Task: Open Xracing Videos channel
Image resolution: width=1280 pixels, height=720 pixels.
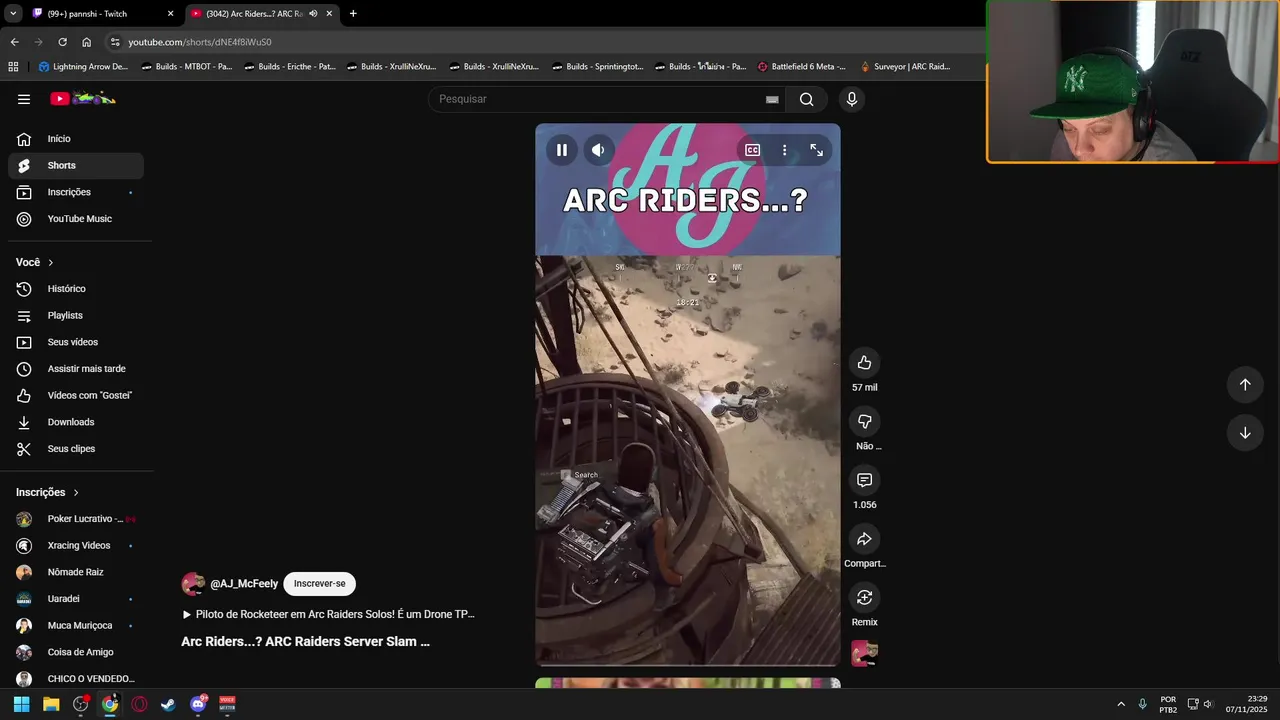Action: click(x=76, y=546)
